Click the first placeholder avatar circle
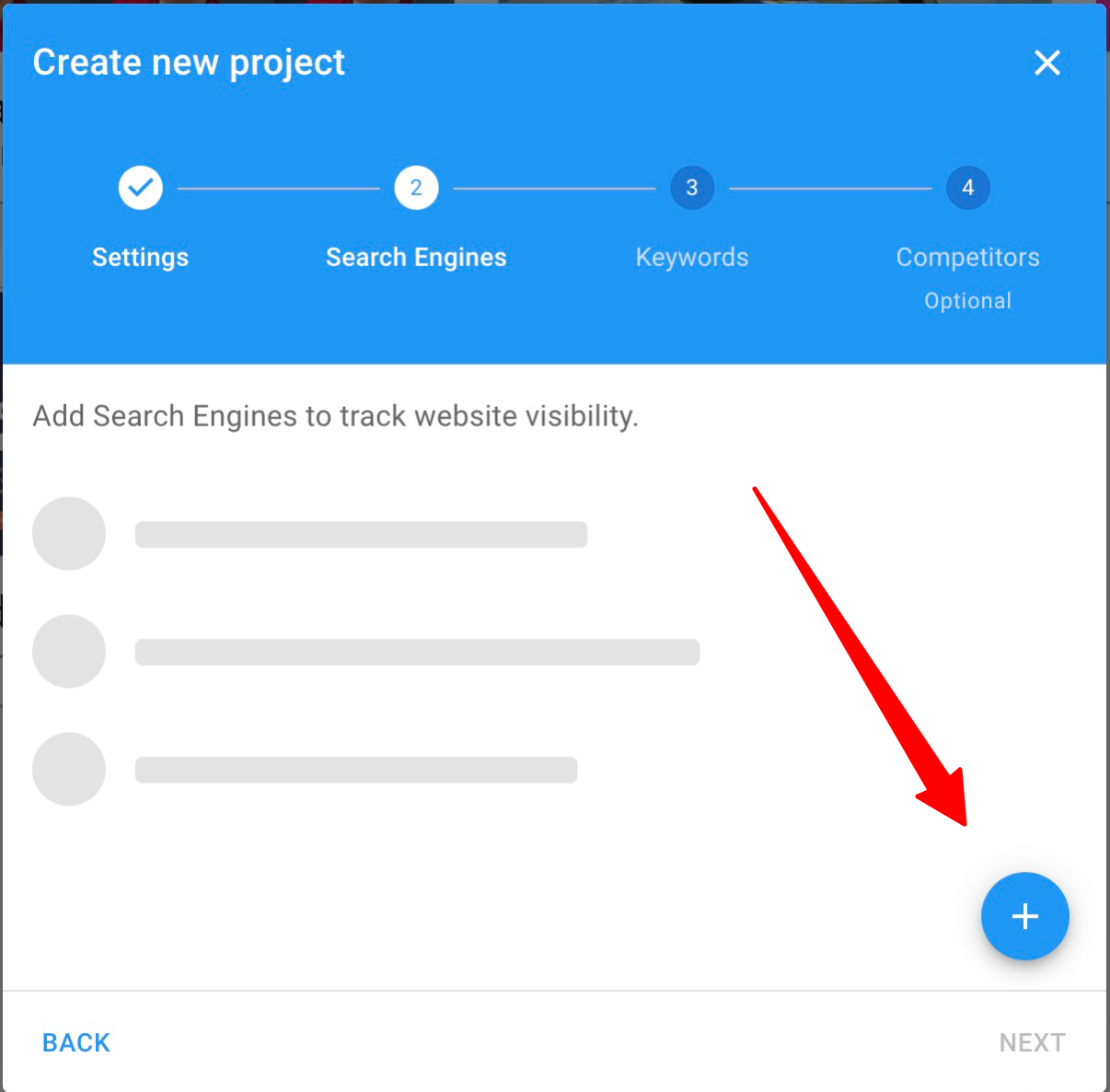 69,534
